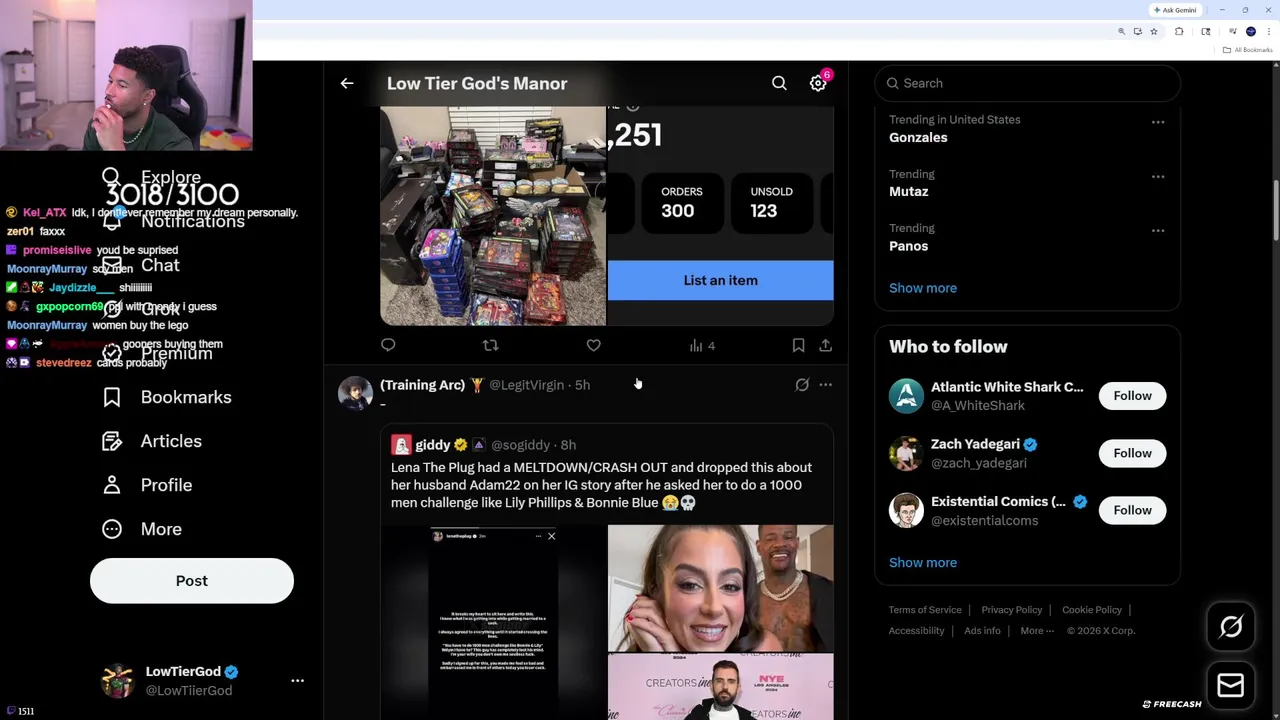The height and width of the screenshot is (720, 1280).
Task: Open more options for Panos trend
Action: [x=1158, y=230]
